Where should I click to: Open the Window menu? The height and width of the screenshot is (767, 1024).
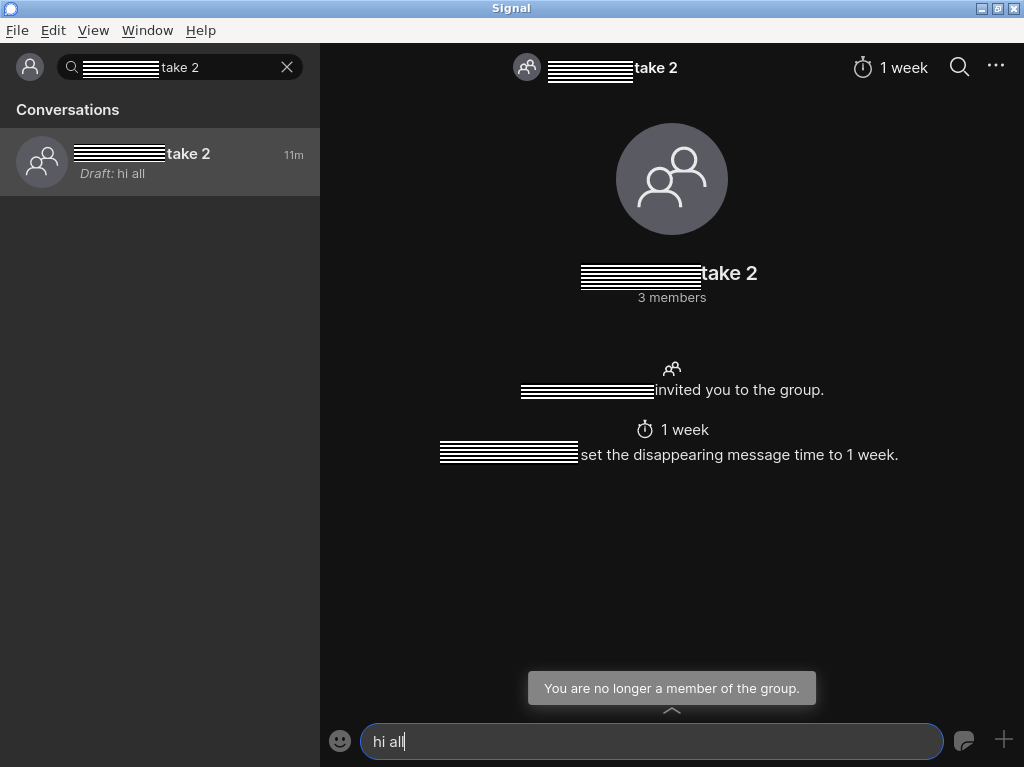tap(148, 31)
